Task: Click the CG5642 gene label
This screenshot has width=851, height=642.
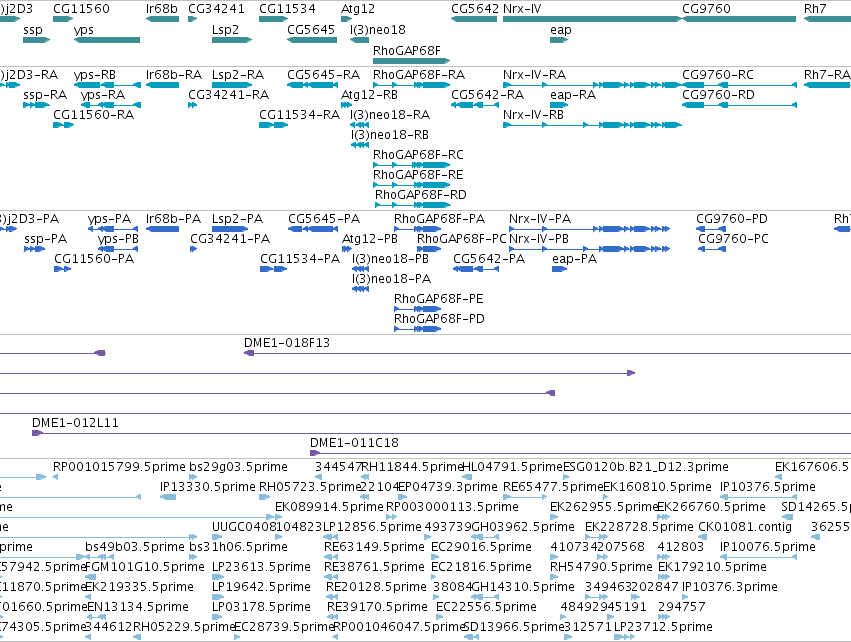Action: pos(475,9)
